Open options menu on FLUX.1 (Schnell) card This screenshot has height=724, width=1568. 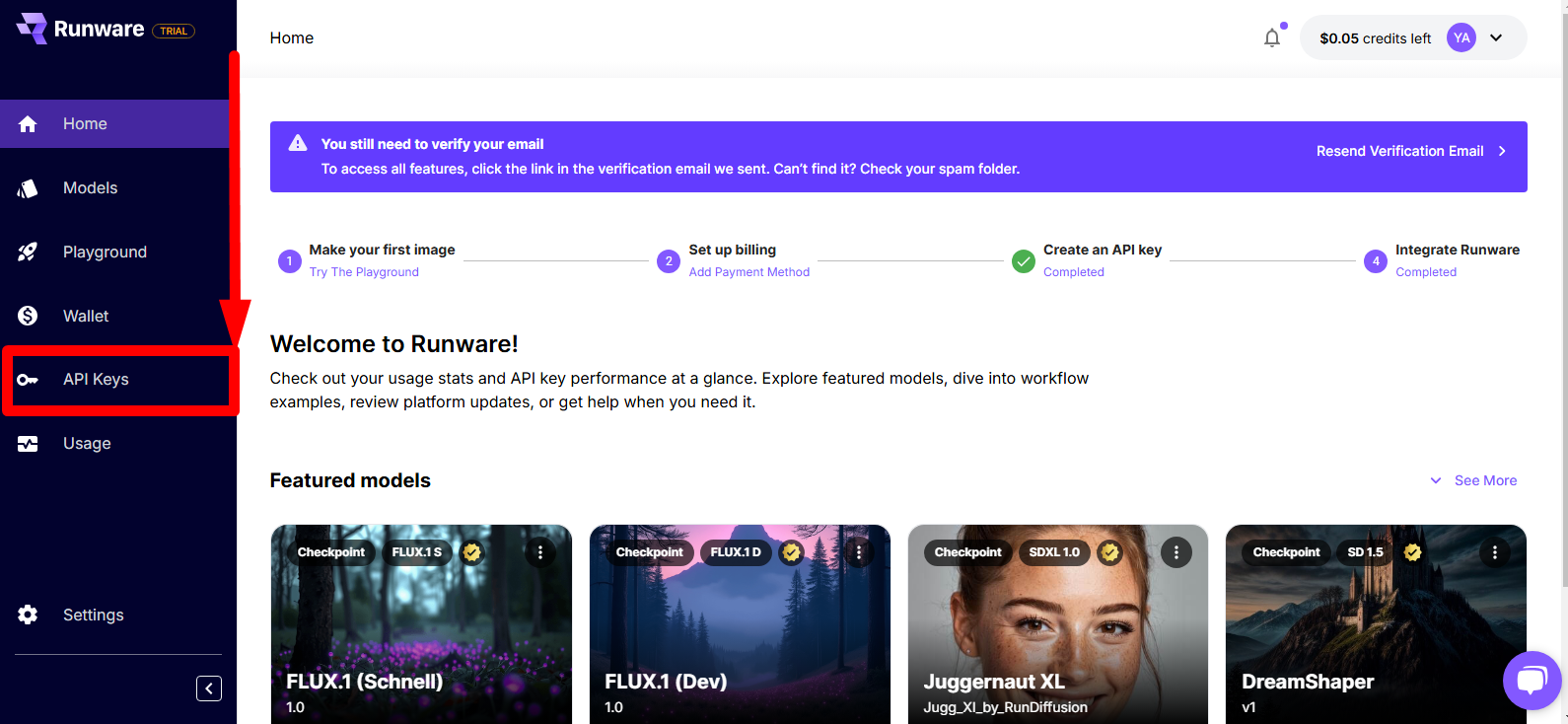click(x=540, y=552)
